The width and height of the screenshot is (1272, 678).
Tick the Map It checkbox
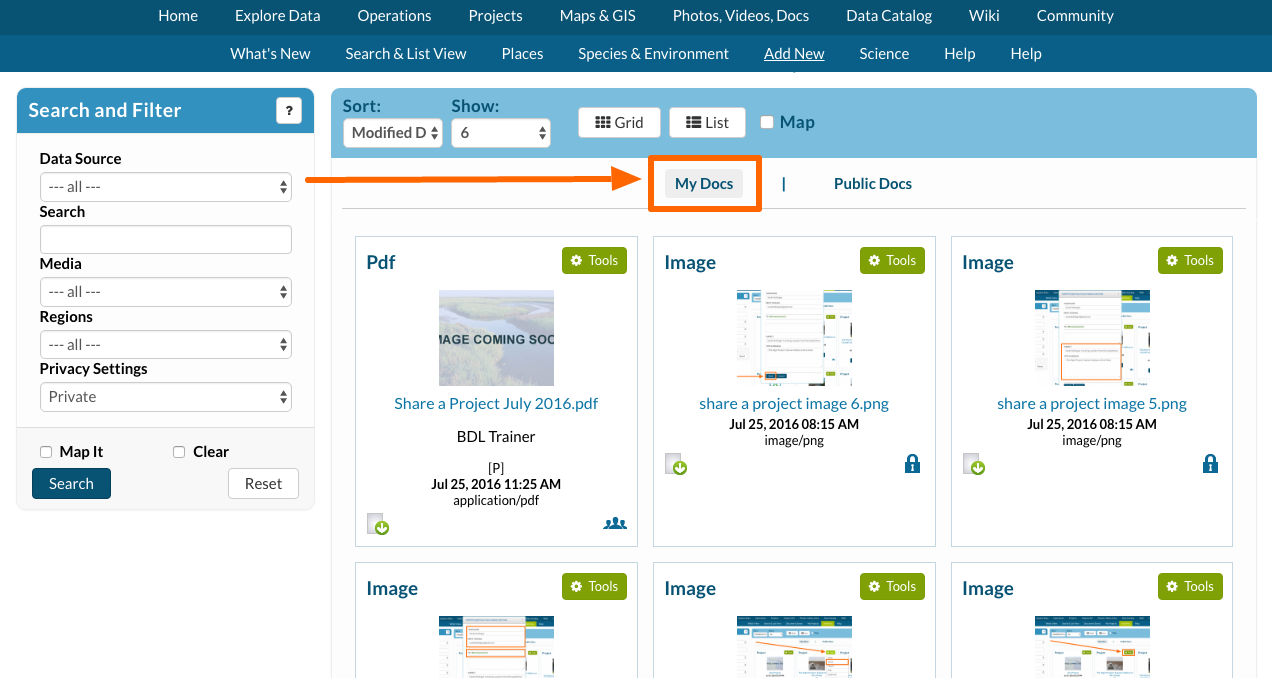point(46,452)
